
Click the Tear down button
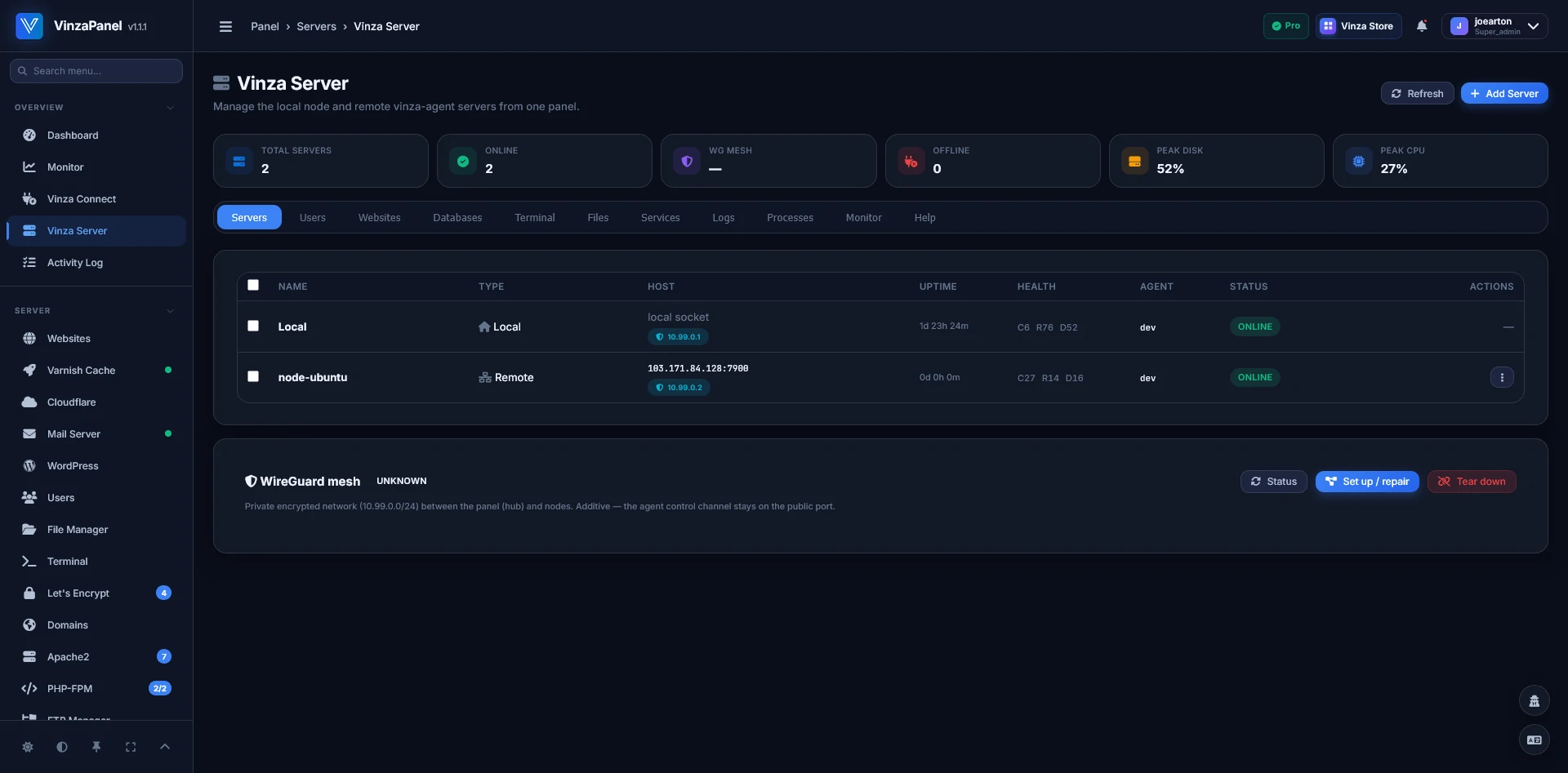click(1472, 482)
